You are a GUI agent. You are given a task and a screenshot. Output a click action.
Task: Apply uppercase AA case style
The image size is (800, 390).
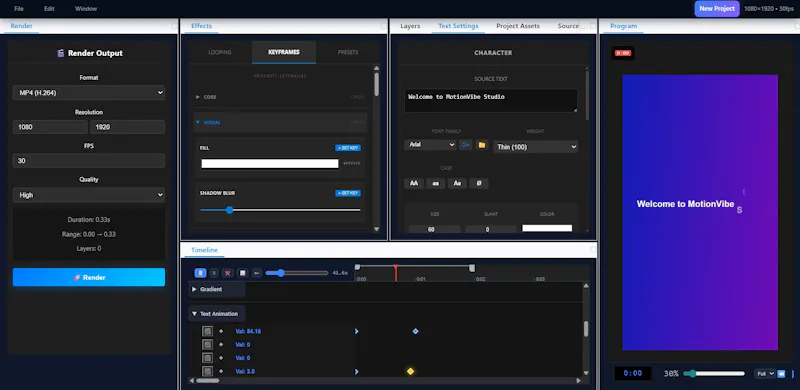click(x=414, y=183)
